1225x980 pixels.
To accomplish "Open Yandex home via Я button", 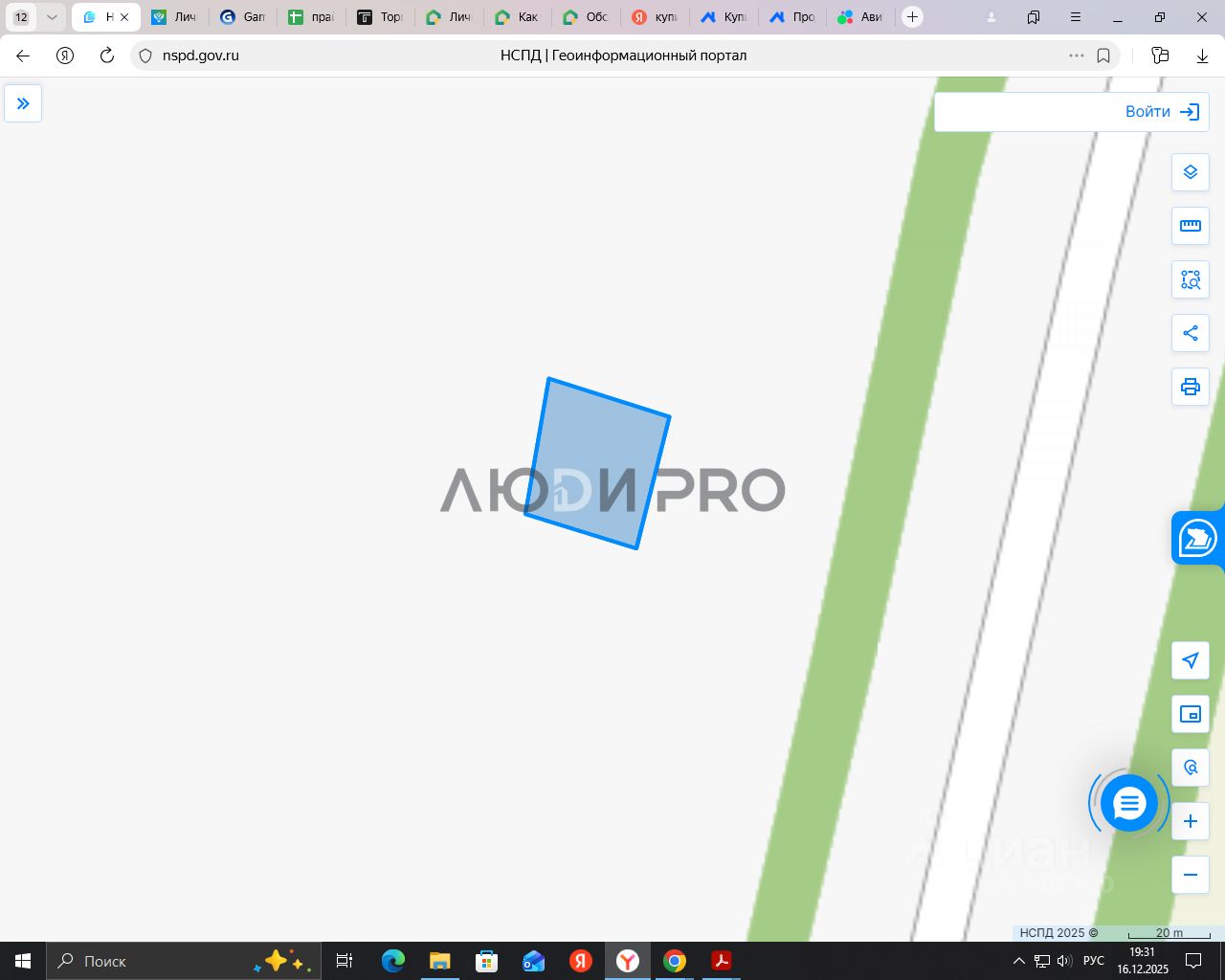I will click(65, 56).
